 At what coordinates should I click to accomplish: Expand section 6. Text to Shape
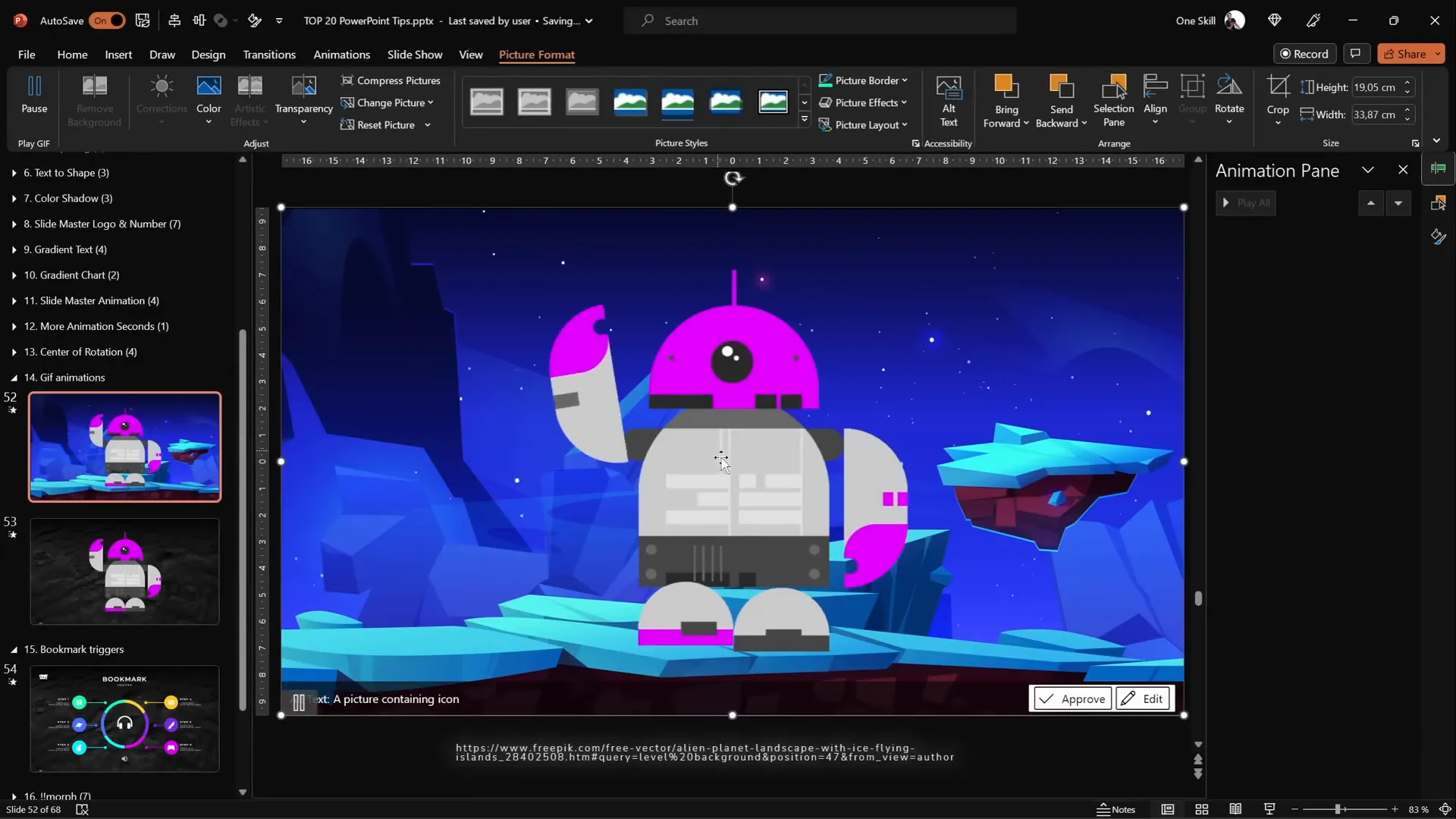(14, 173)
